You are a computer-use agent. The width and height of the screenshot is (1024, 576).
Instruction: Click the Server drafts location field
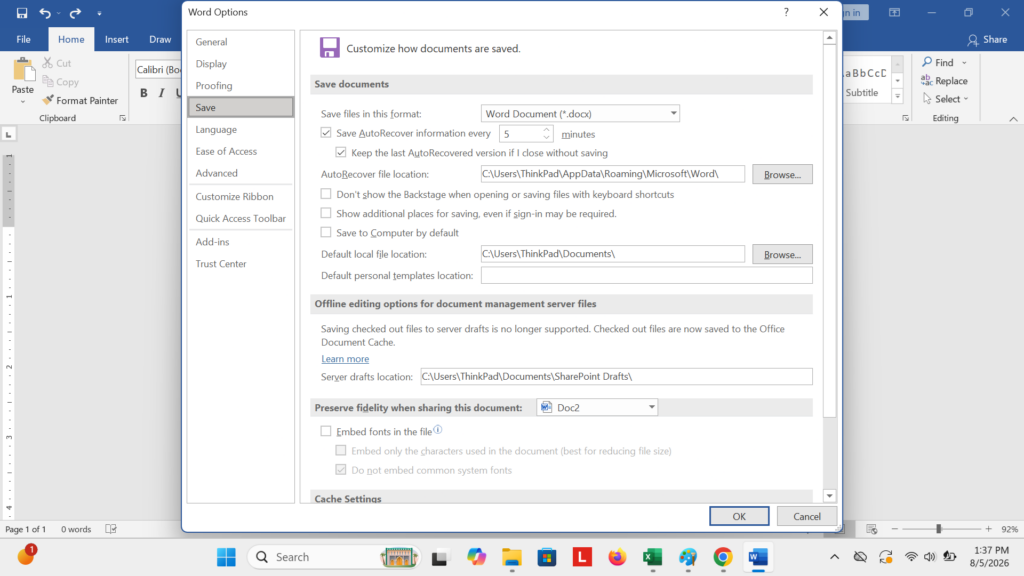tap(616, 376)
